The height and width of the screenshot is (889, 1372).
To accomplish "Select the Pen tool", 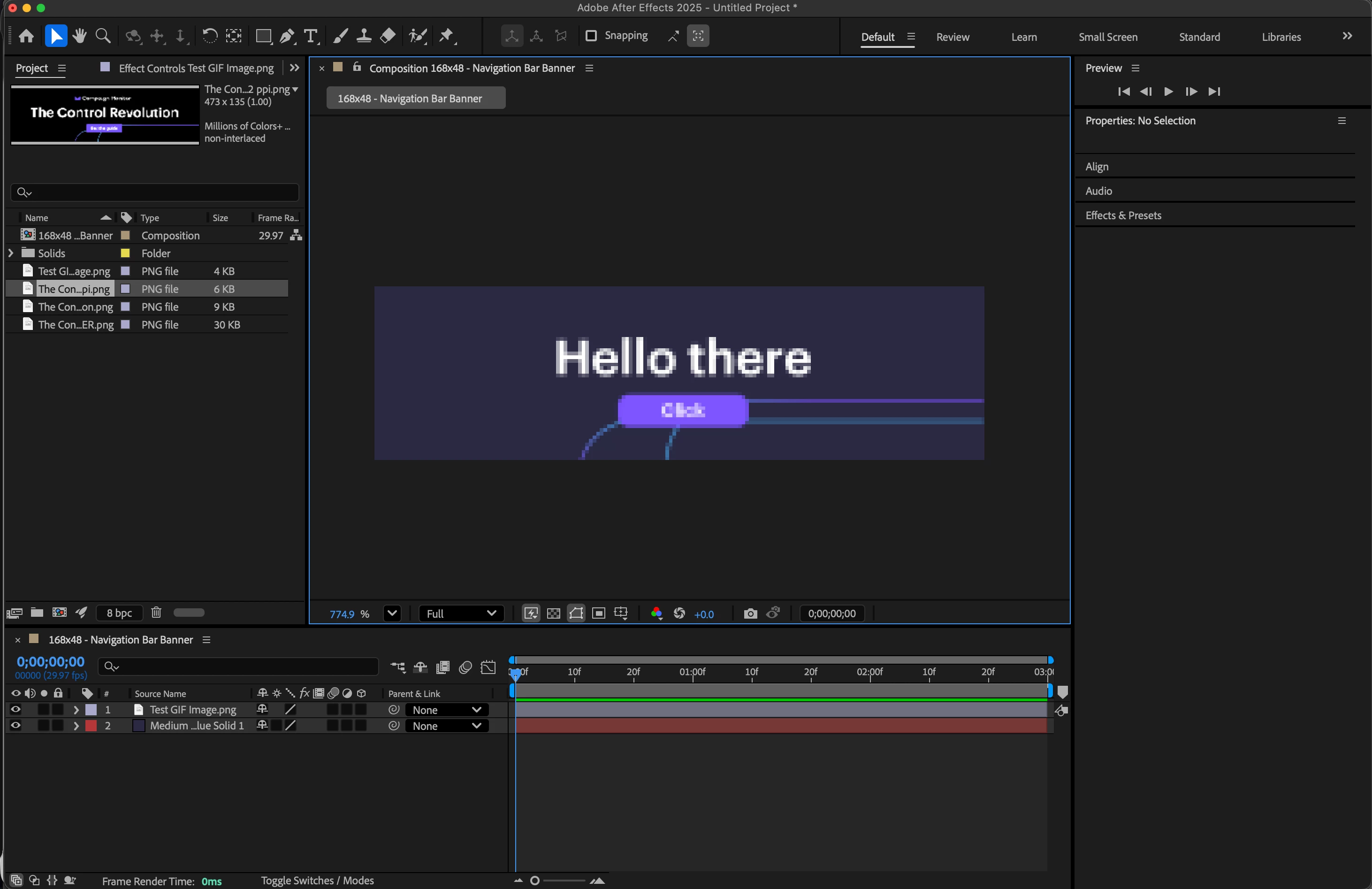I will (287, 36).
